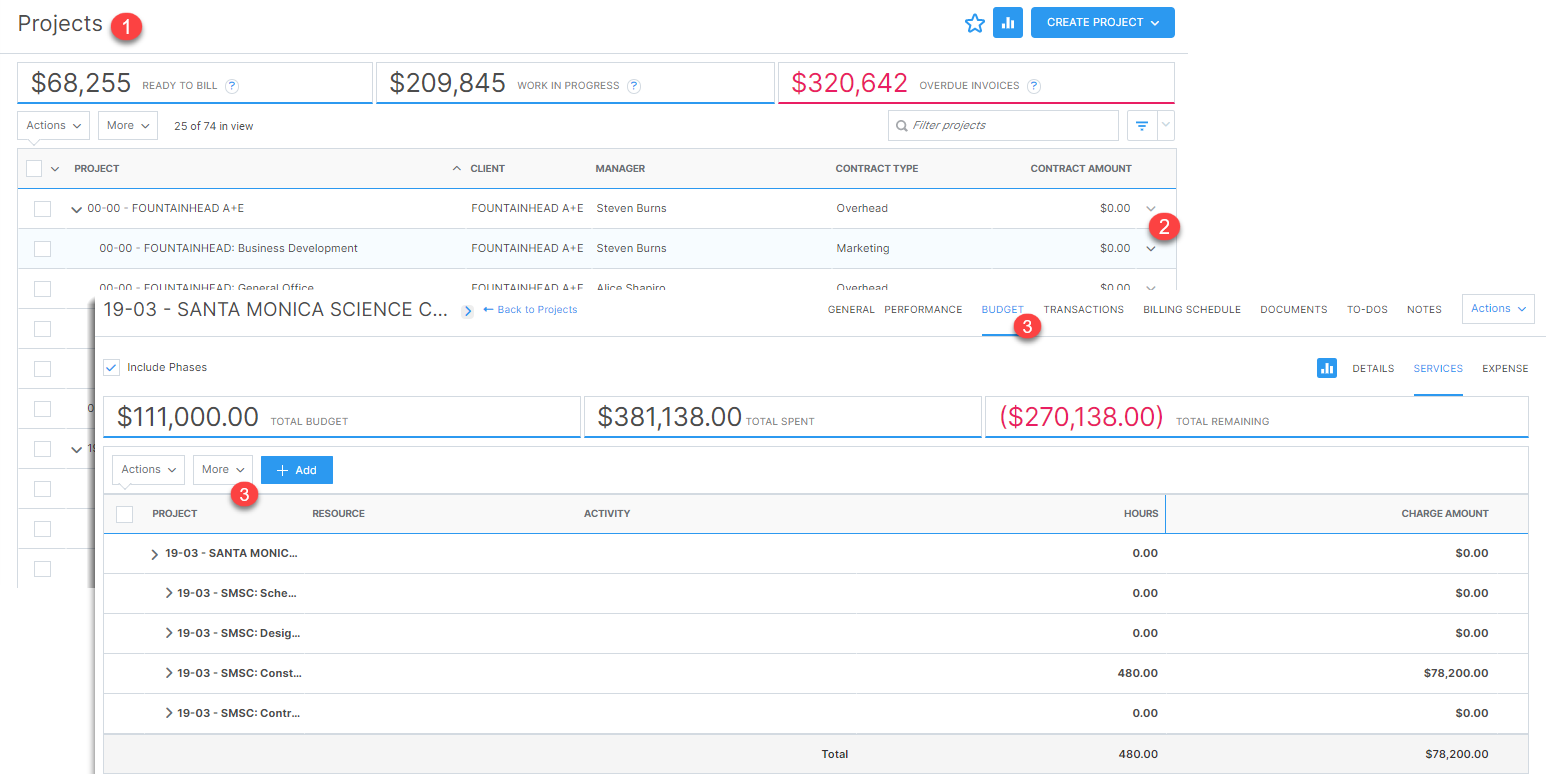Click the Add button in the budget section
1546x774 pixels.
(296, 470)
